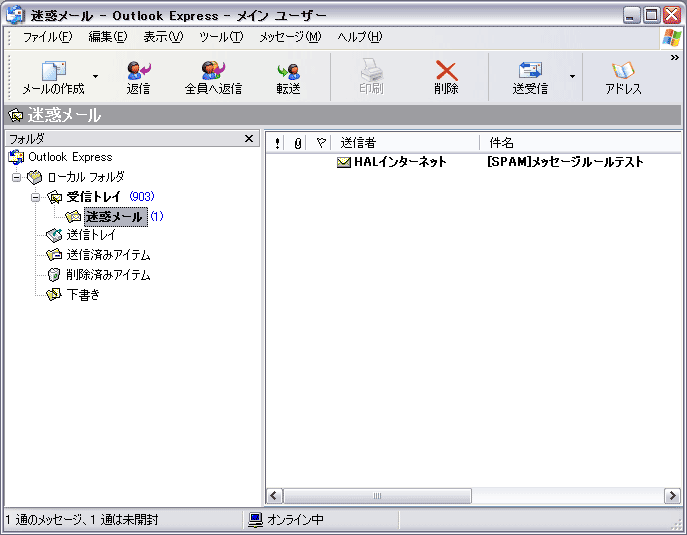Open the 送受信 dropdown arrow
The width and height of the screenshot is (687, 535).
point(572,77)
